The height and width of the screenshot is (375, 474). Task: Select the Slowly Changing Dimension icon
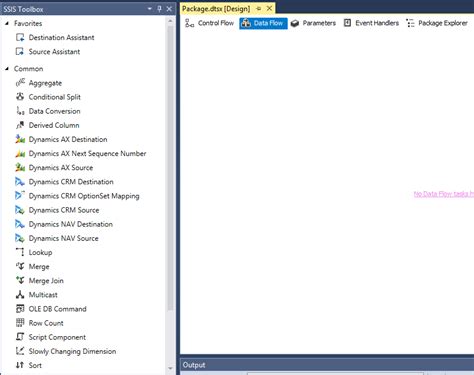[20, 351]
